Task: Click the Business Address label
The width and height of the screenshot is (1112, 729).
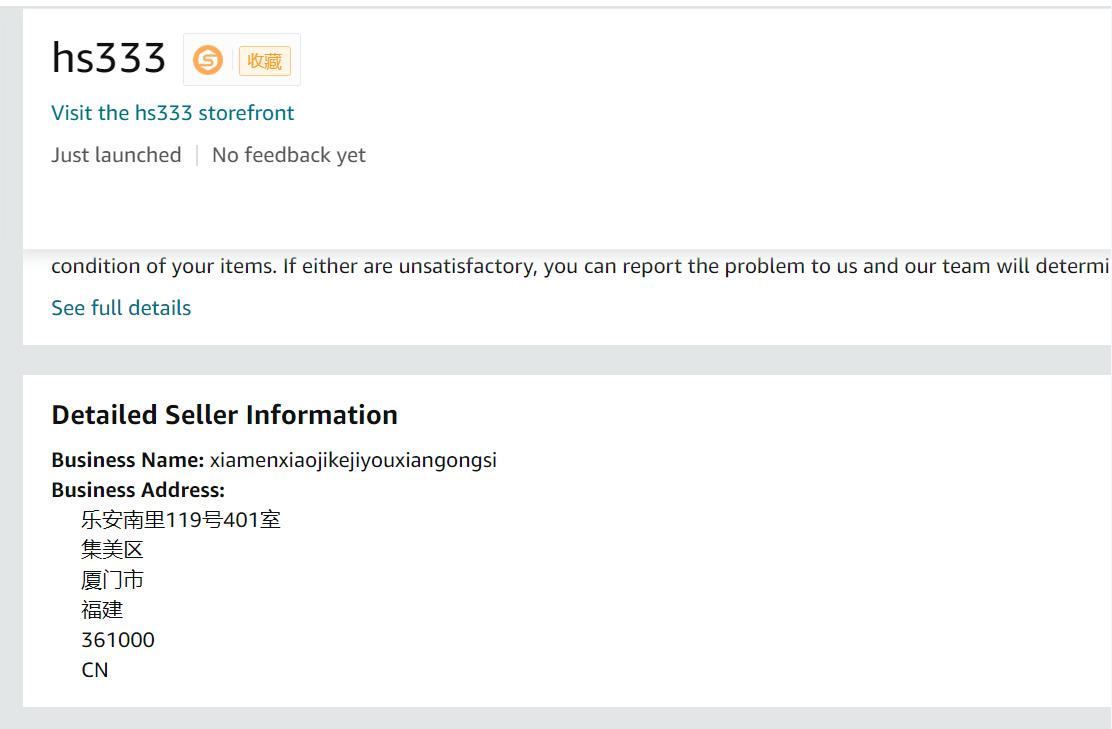Action: tap(138, 490)
